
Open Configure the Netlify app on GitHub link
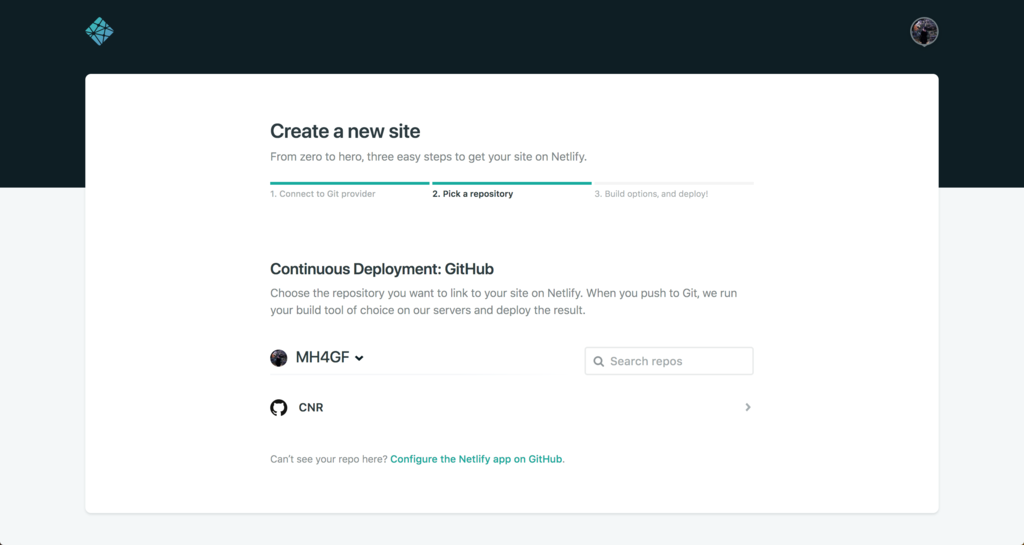point(476,459)
